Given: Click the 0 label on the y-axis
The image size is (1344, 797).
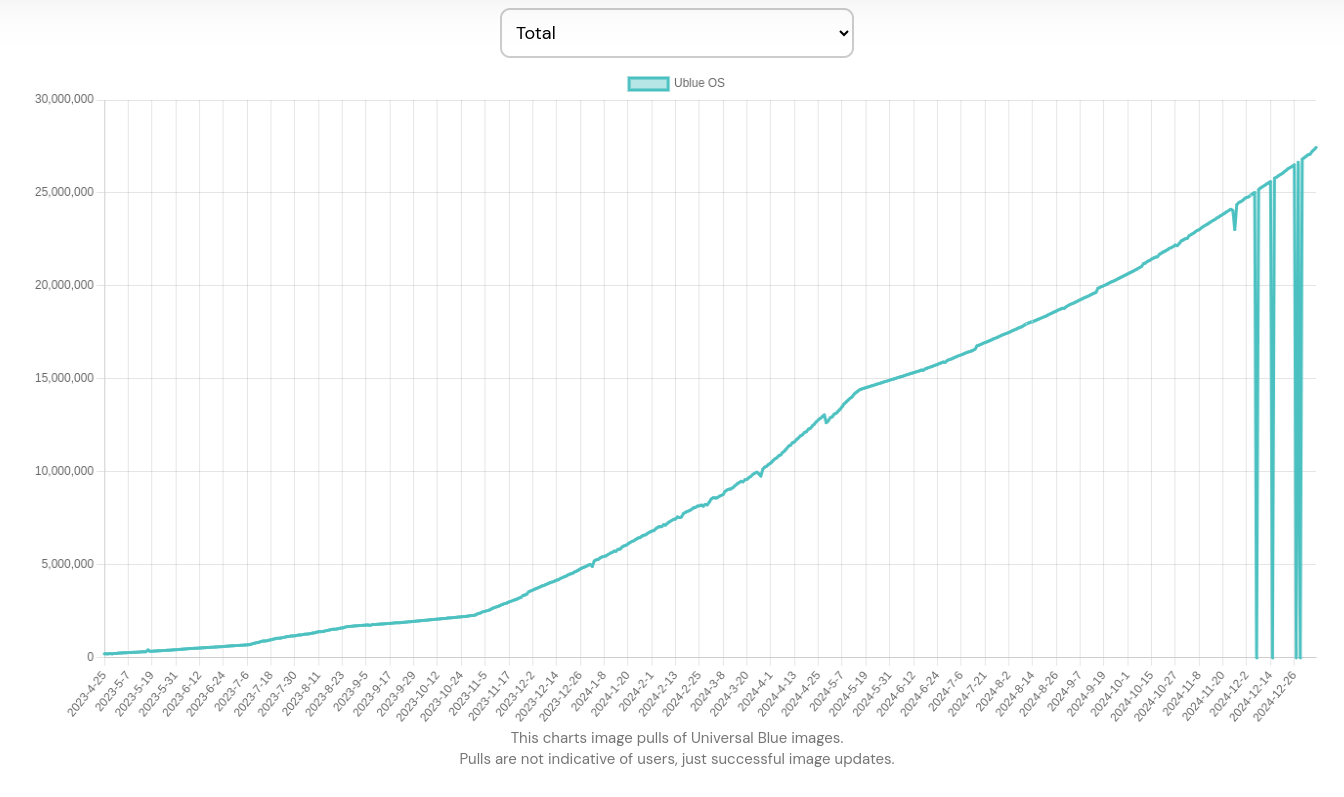Looking at the screenshot, I should 90,657.
